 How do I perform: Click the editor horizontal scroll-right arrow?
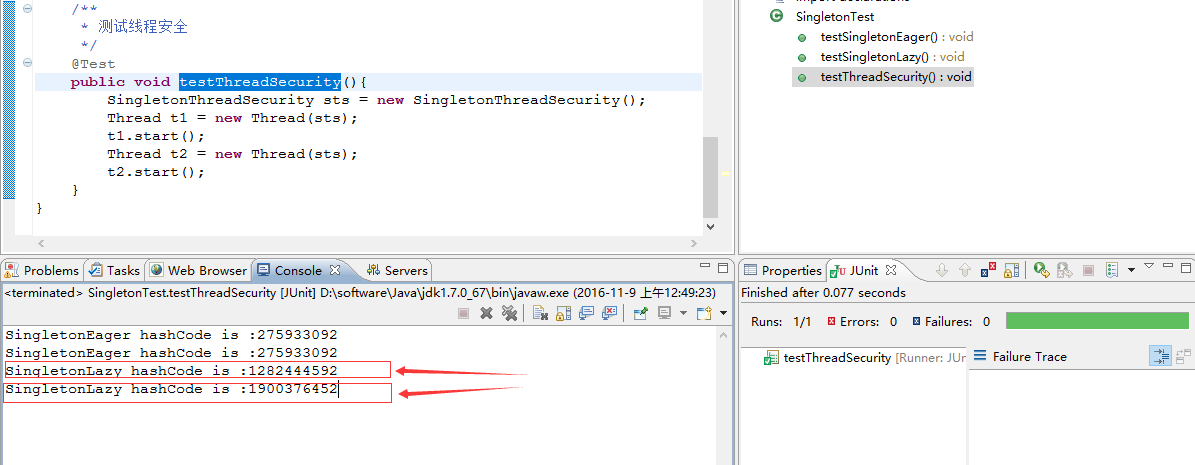[x=694, y=243]
